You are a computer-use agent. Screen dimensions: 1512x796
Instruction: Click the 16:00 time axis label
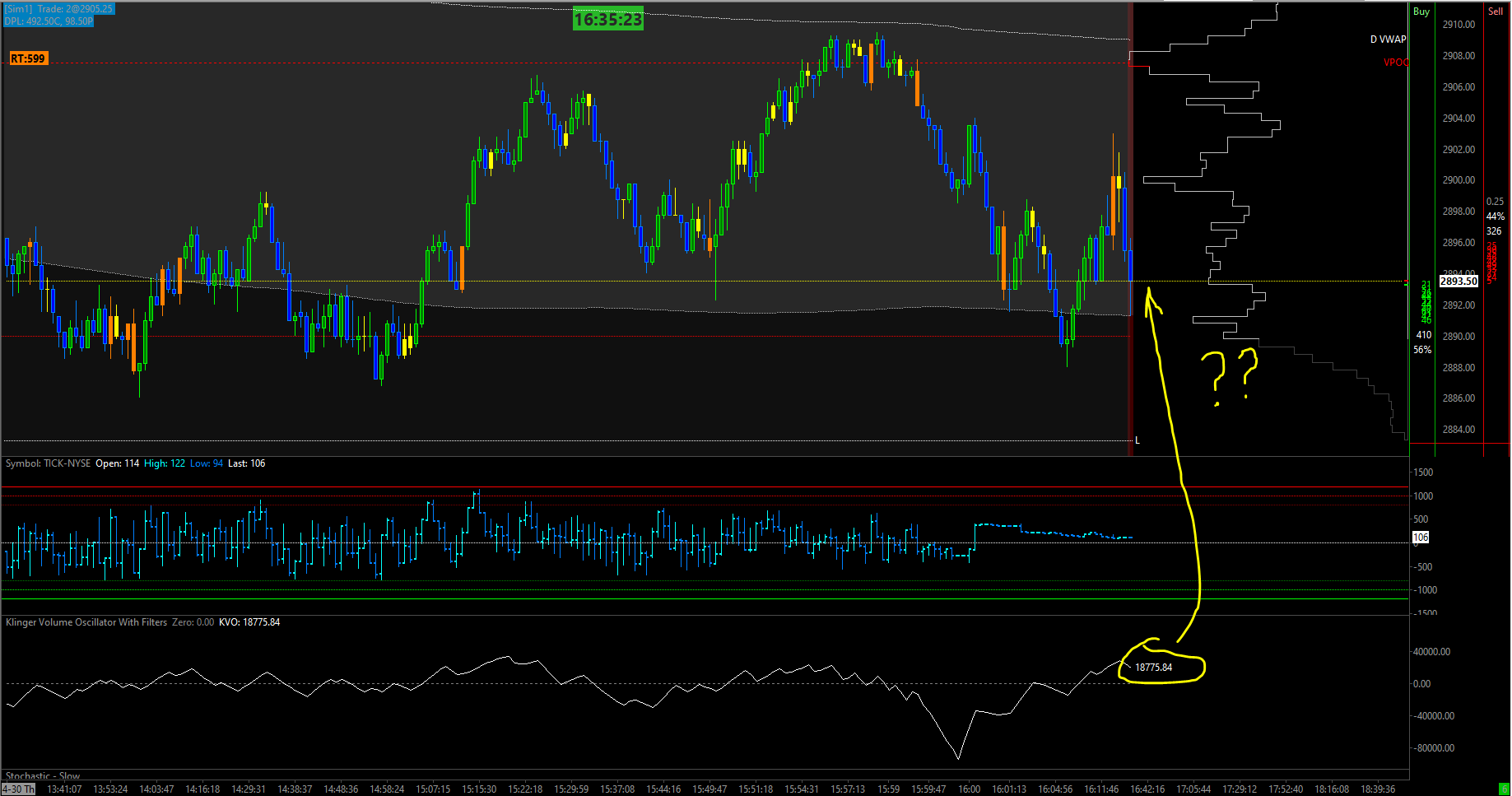point(970,789)
